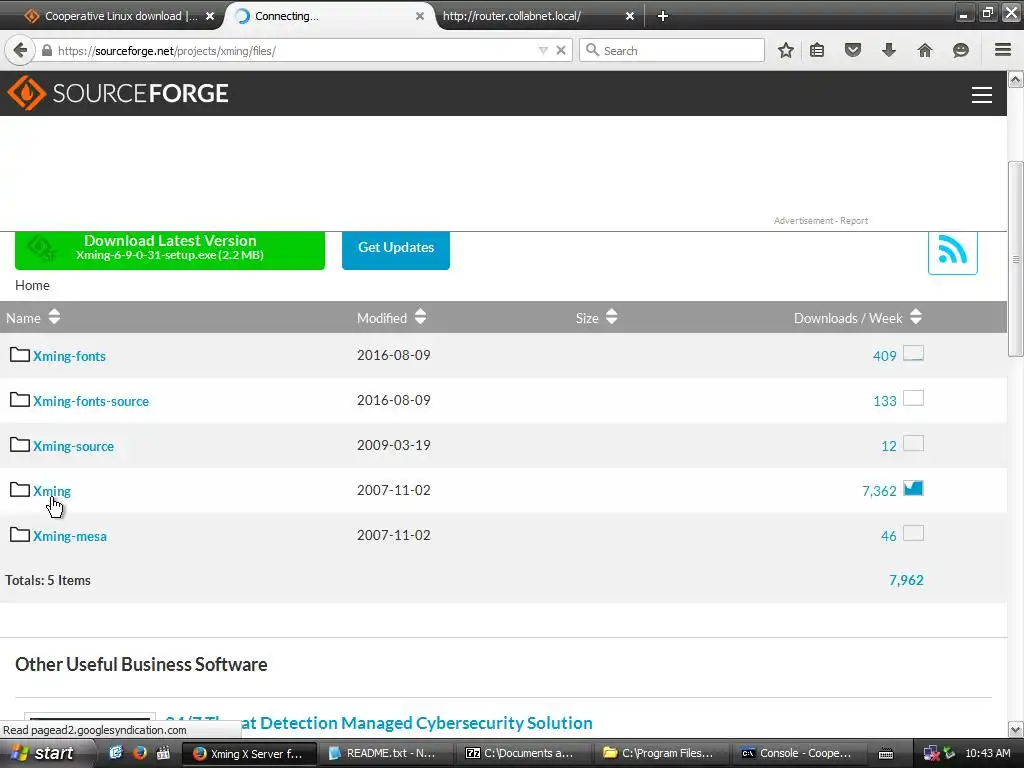
Task: Save page to Pocket icon
Action: (852, 50)
